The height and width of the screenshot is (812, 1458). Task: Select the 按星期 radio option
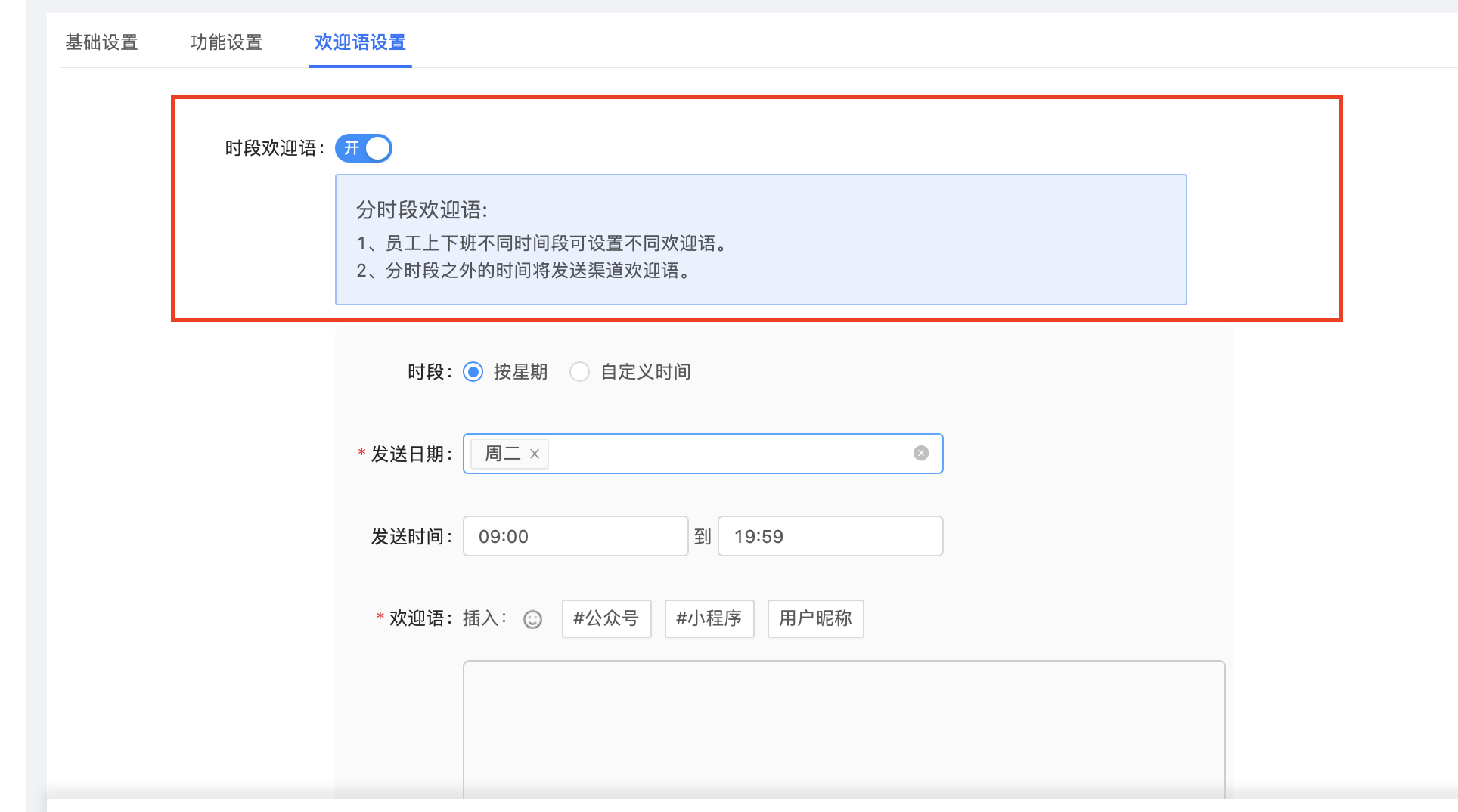473,372
